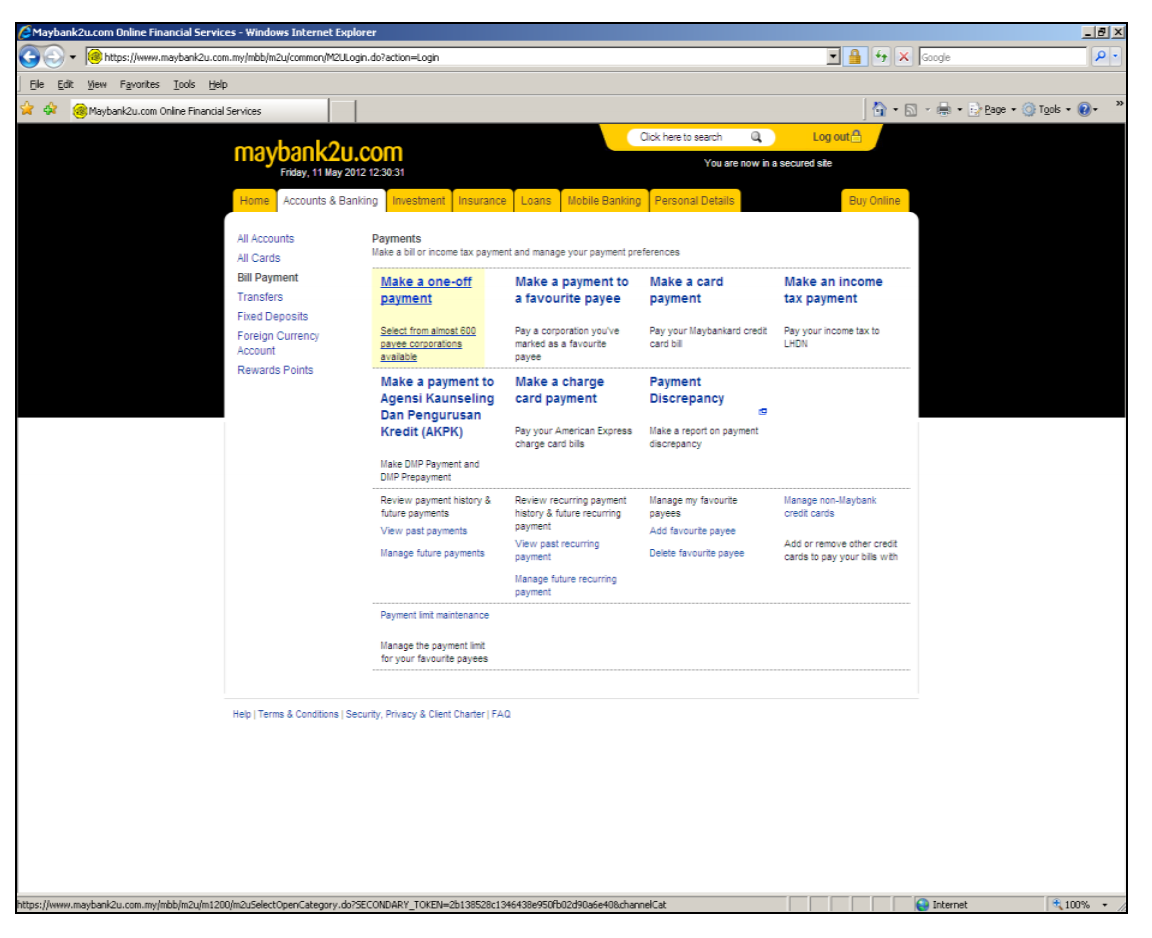
Task: Click the printer icon in command bar
Action: (x=943, y=110)
